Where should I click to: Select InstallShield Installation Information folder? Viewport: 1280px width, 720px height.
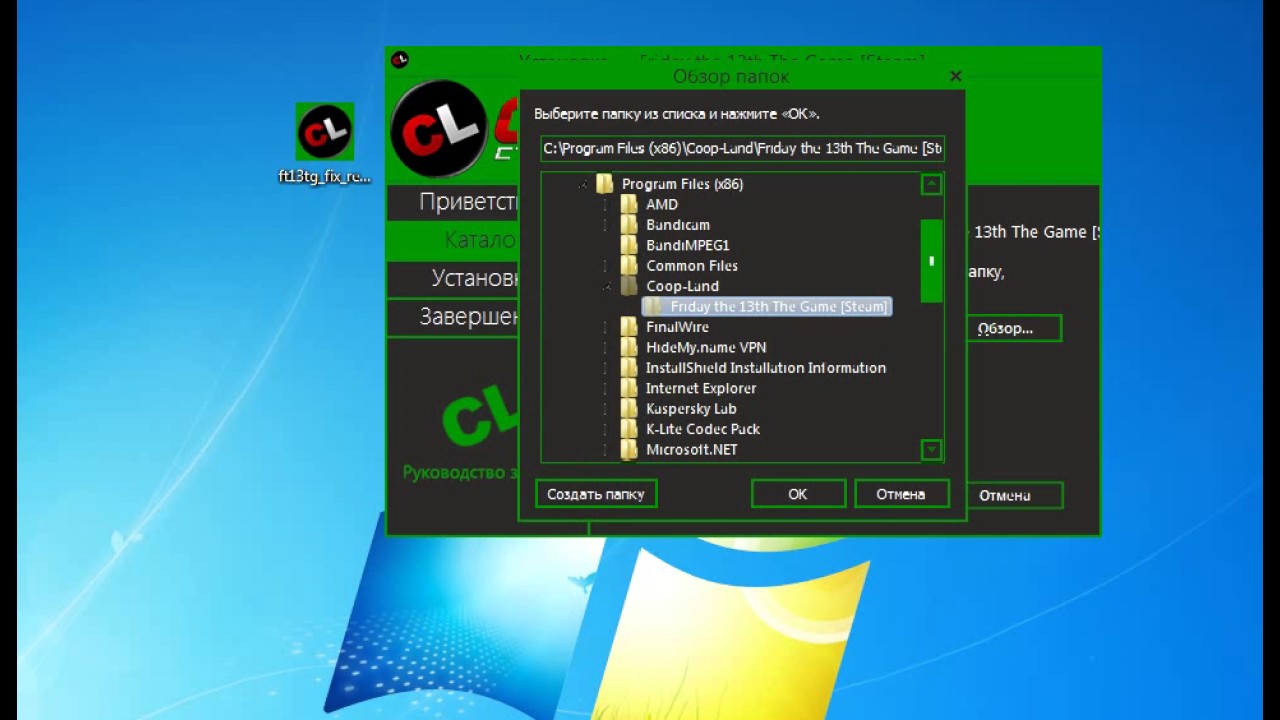click(766, 368)
